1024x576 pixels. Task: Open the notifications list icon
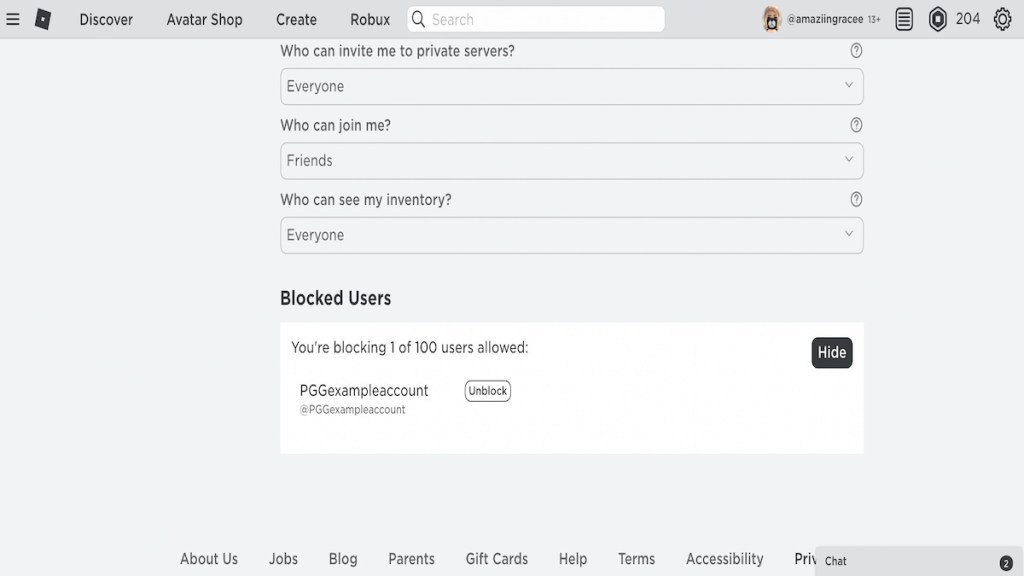click(x=904, y=19)
